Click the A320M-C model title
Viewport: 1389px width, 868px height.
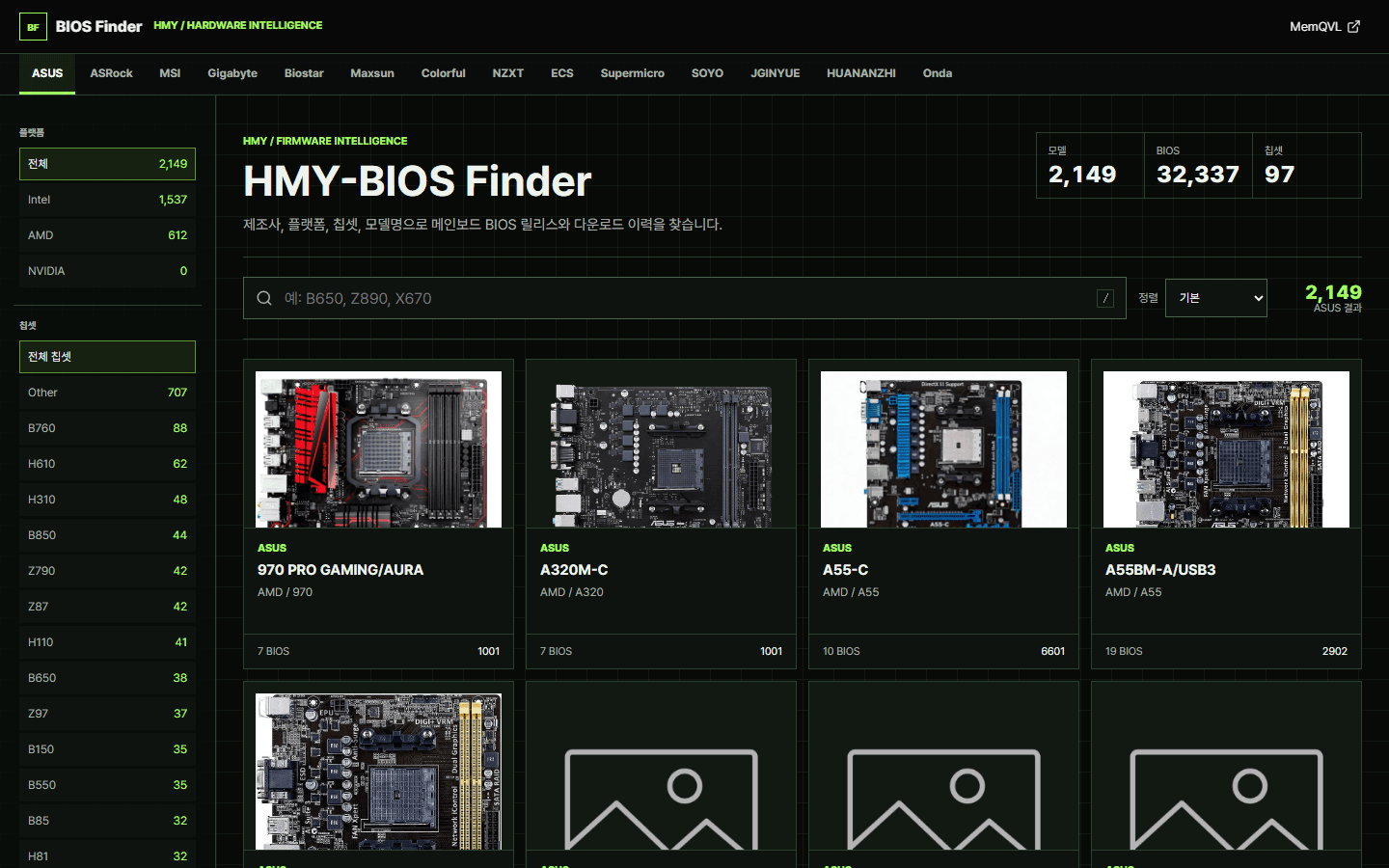pos(574,570)
